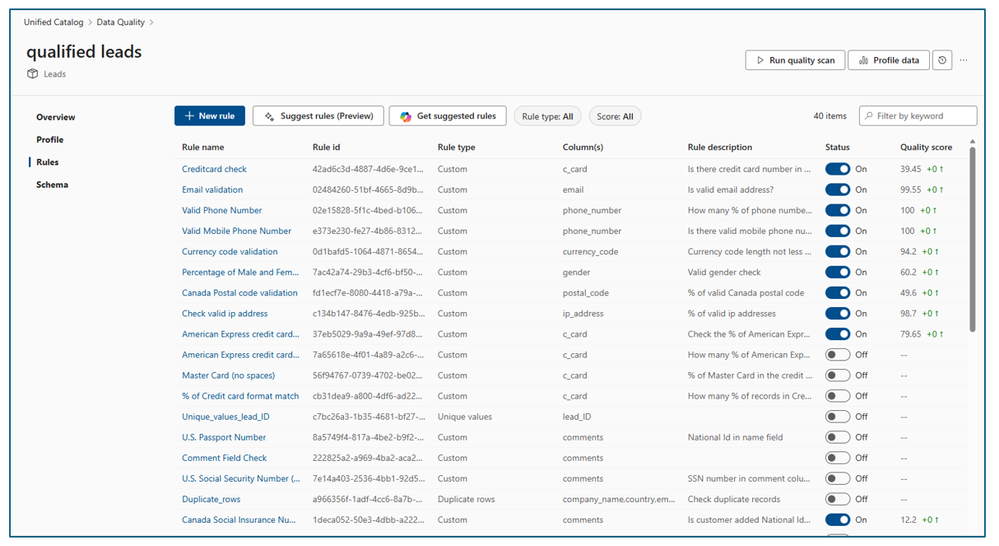Open Rule type: All filter

[547, 117]
